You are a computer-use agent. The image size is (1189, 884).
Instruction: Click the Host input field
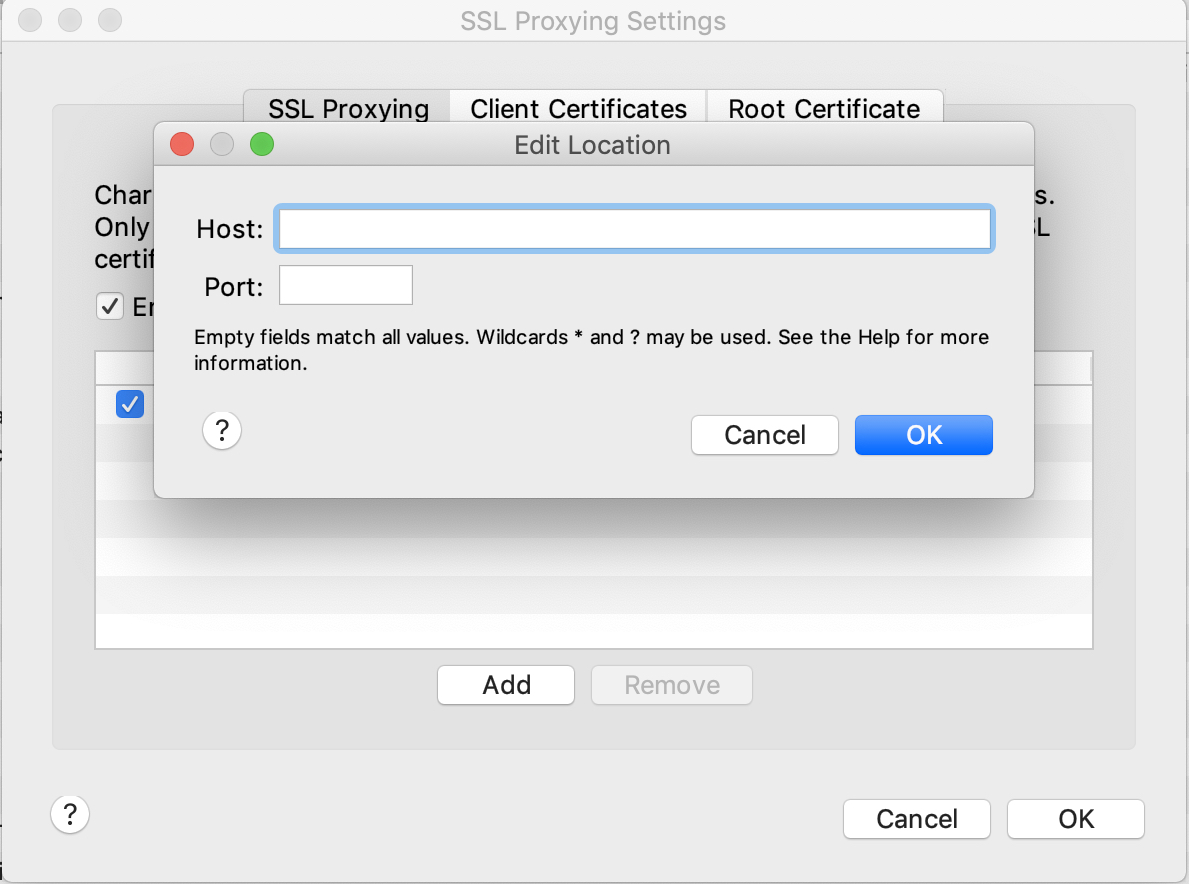pyautogui.click(x=635, y=229)
